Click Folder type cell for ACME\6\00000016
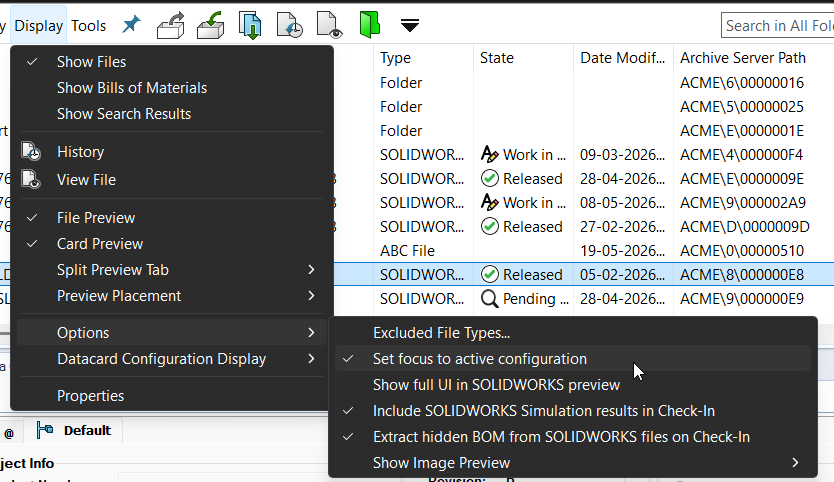 [401, 83]
